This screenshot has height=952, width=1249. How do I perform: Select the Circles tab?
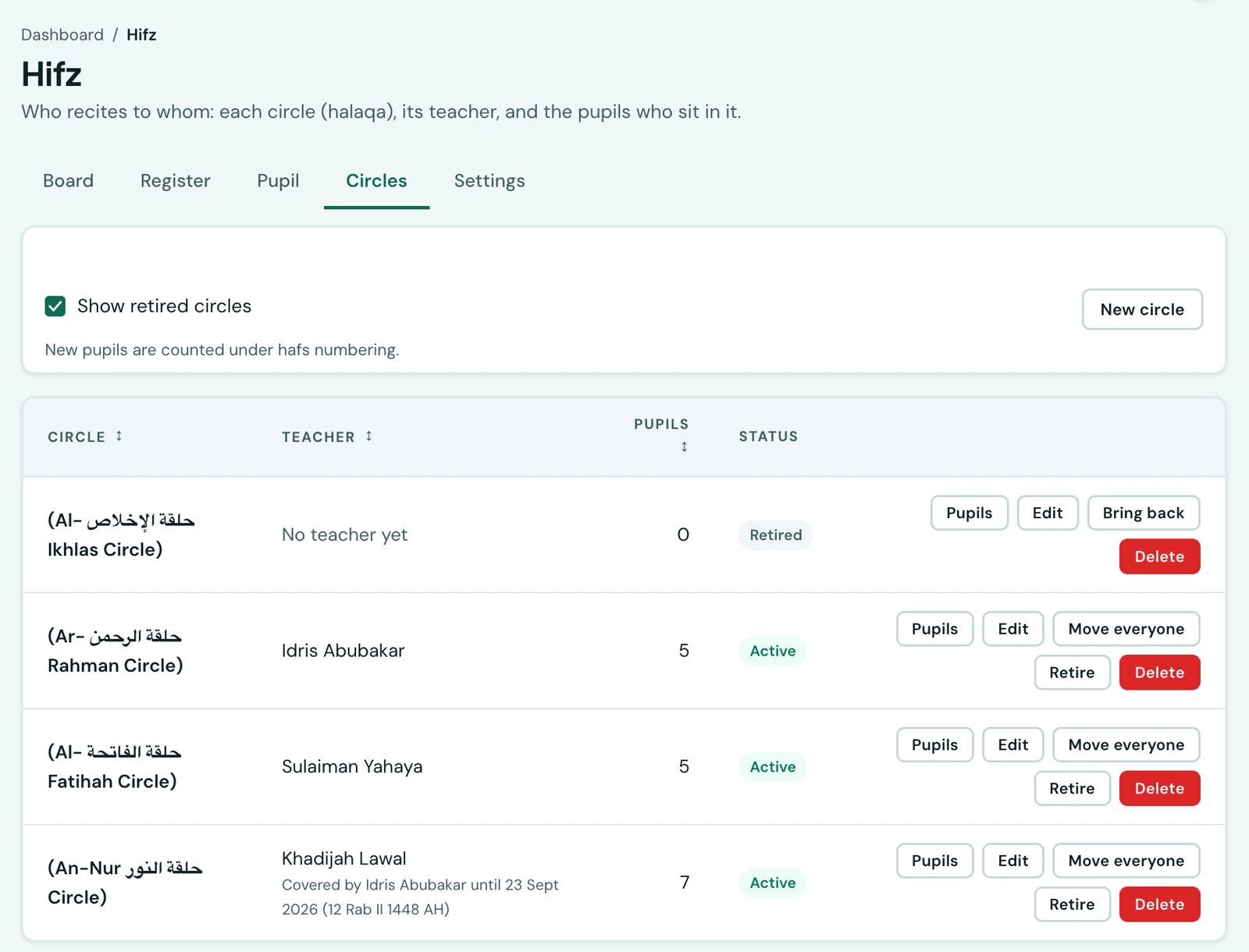click(376, 181)
